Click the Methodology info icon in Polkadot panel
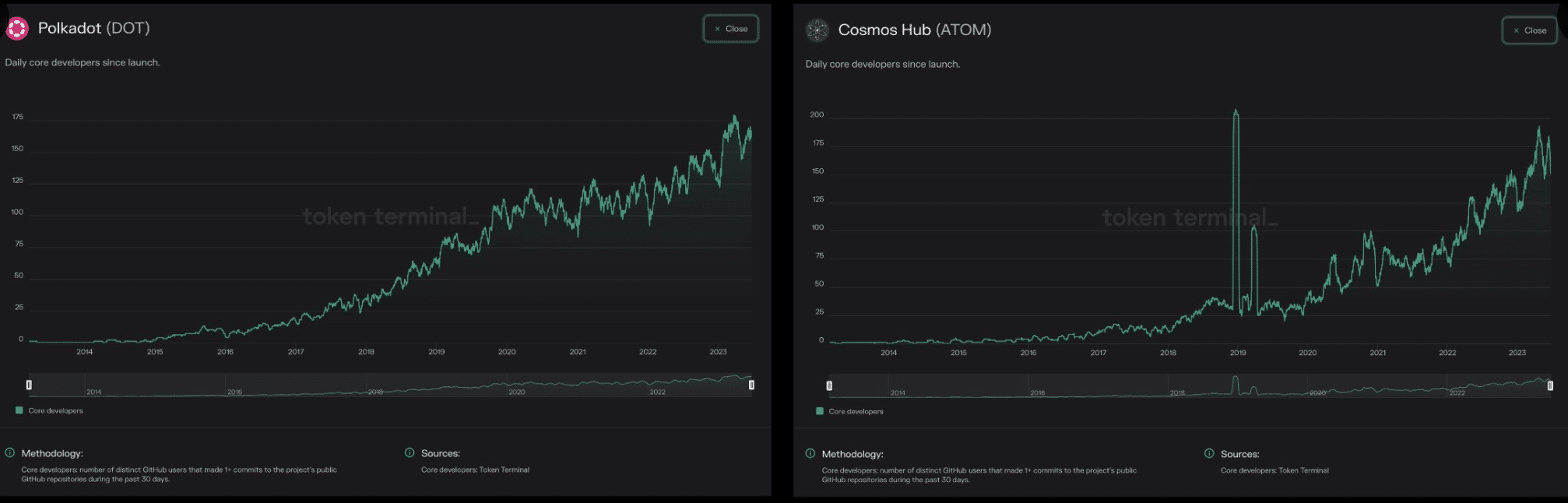 coord(10,452)
